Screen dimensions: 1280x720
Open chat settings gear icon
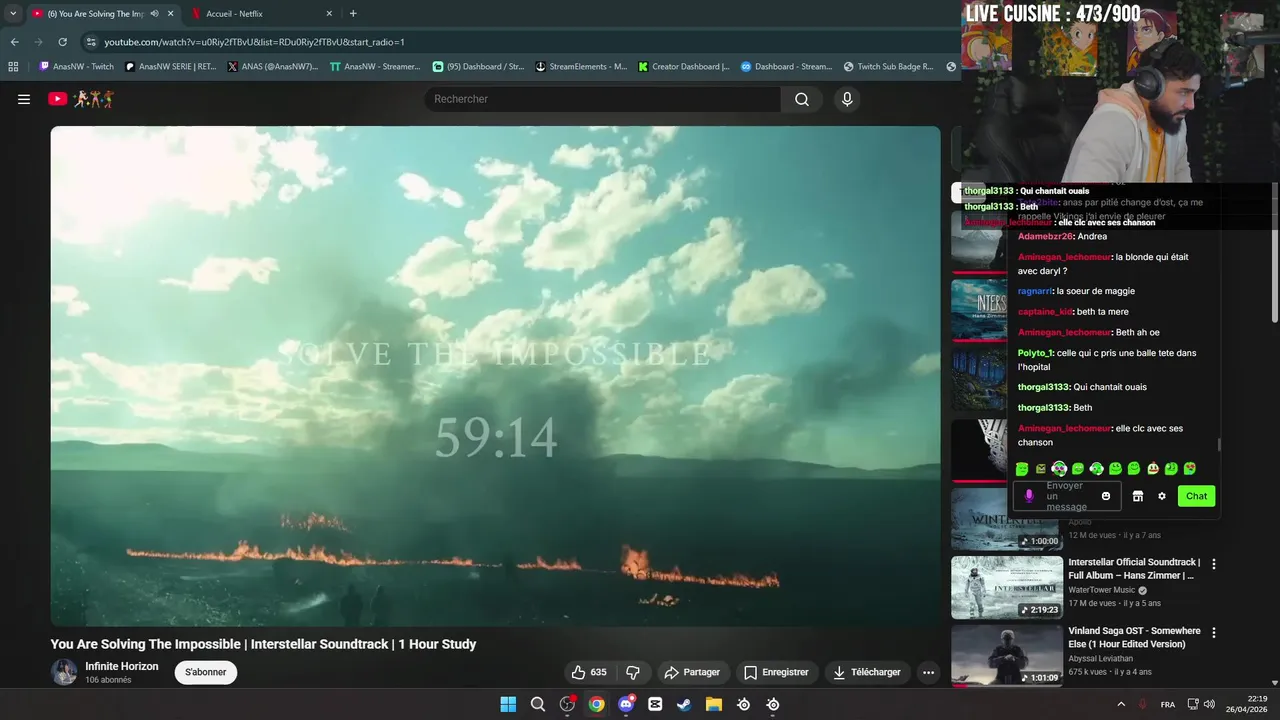tap(1162, 496)
